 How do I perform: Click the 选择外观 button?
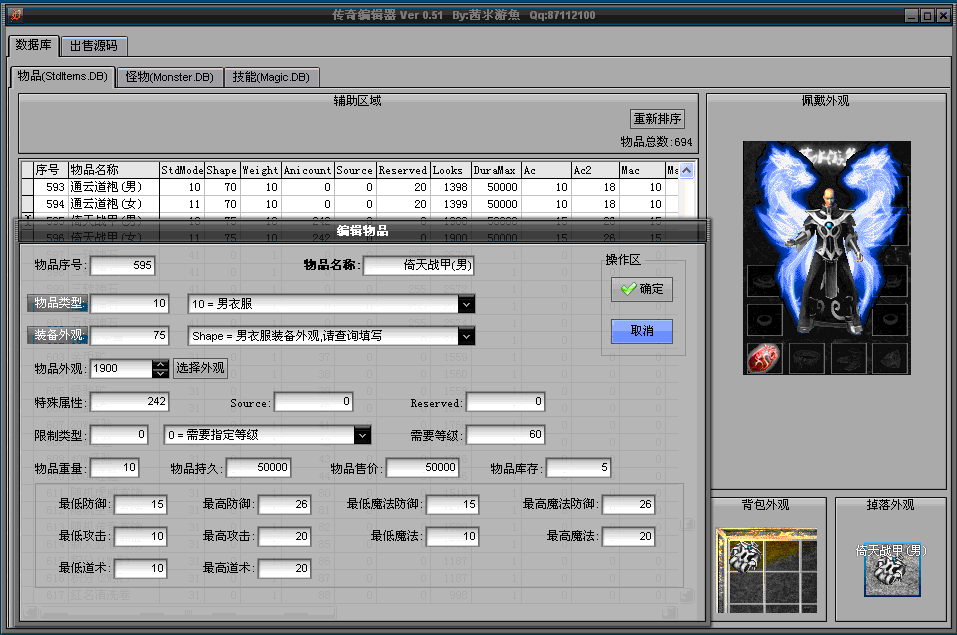[x=200, y=368]
